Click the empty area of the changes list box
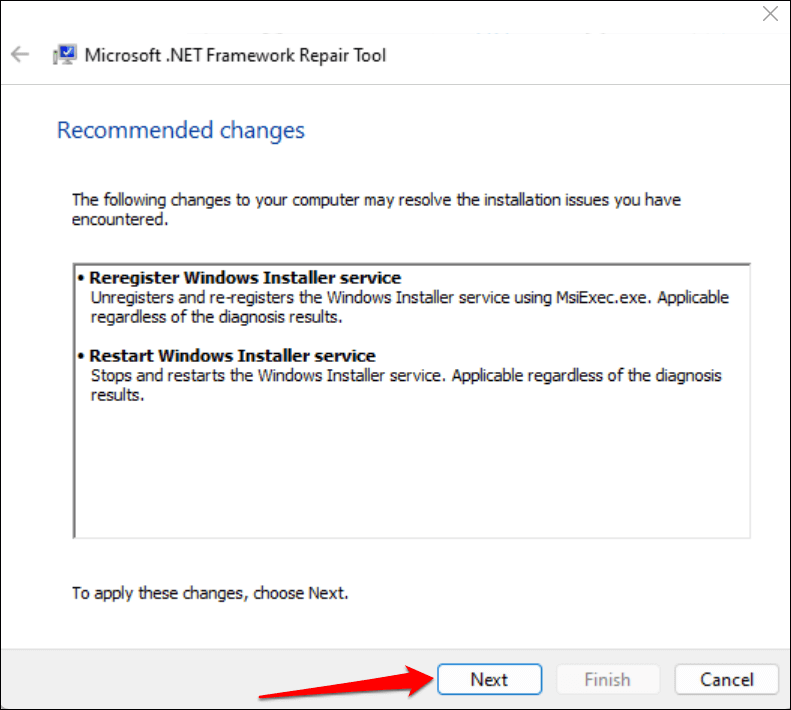 [411, 470]
